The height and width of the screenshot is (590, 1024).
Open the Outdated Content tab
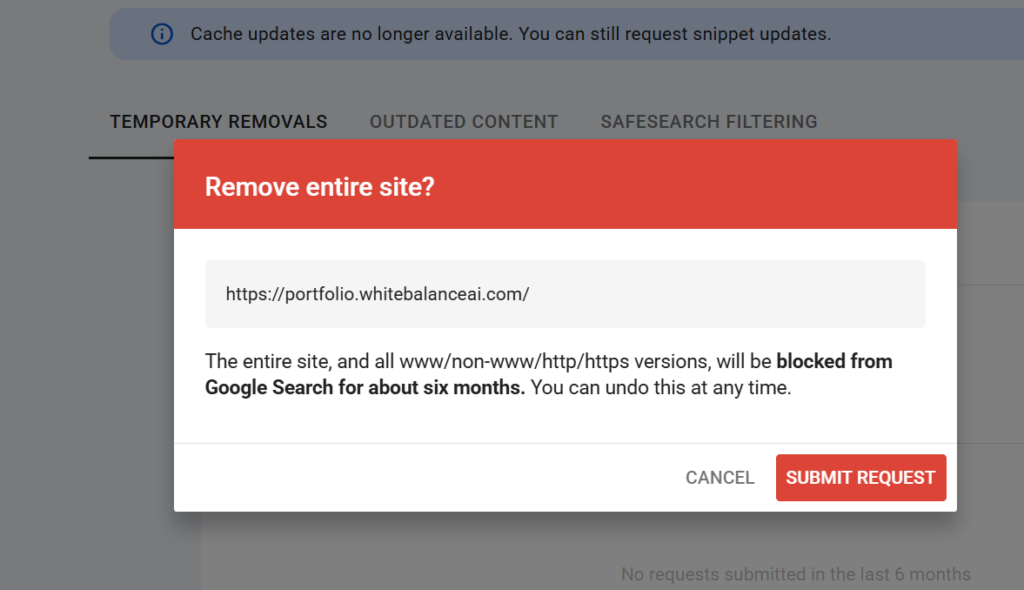tap(464, 122)
